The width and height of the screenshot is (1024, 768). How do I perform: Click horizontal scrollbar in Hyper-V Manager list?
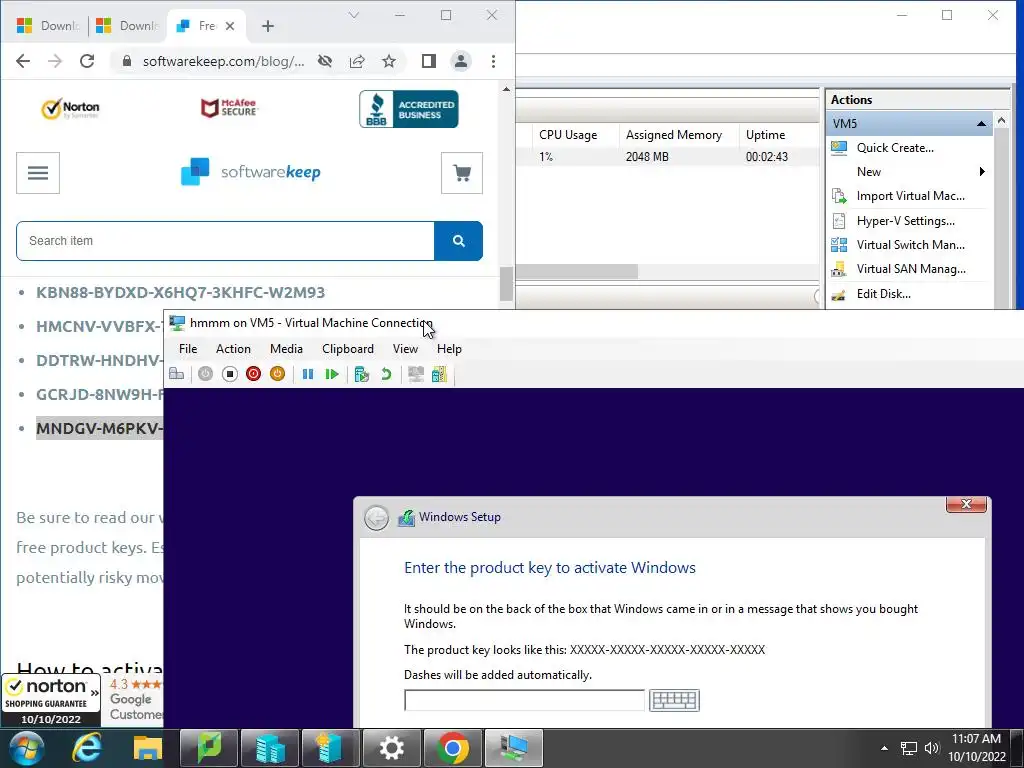tap(577, 272)
